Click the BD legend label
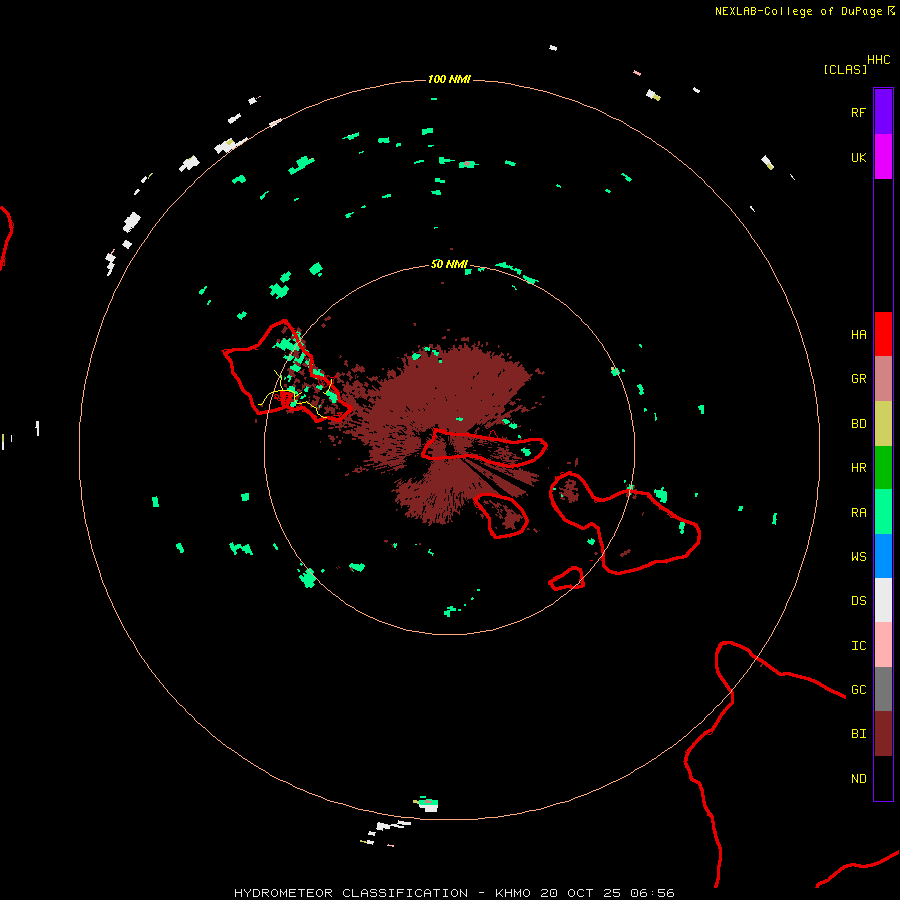The width and height of the screenshot is (900, 900). [858, 424]
